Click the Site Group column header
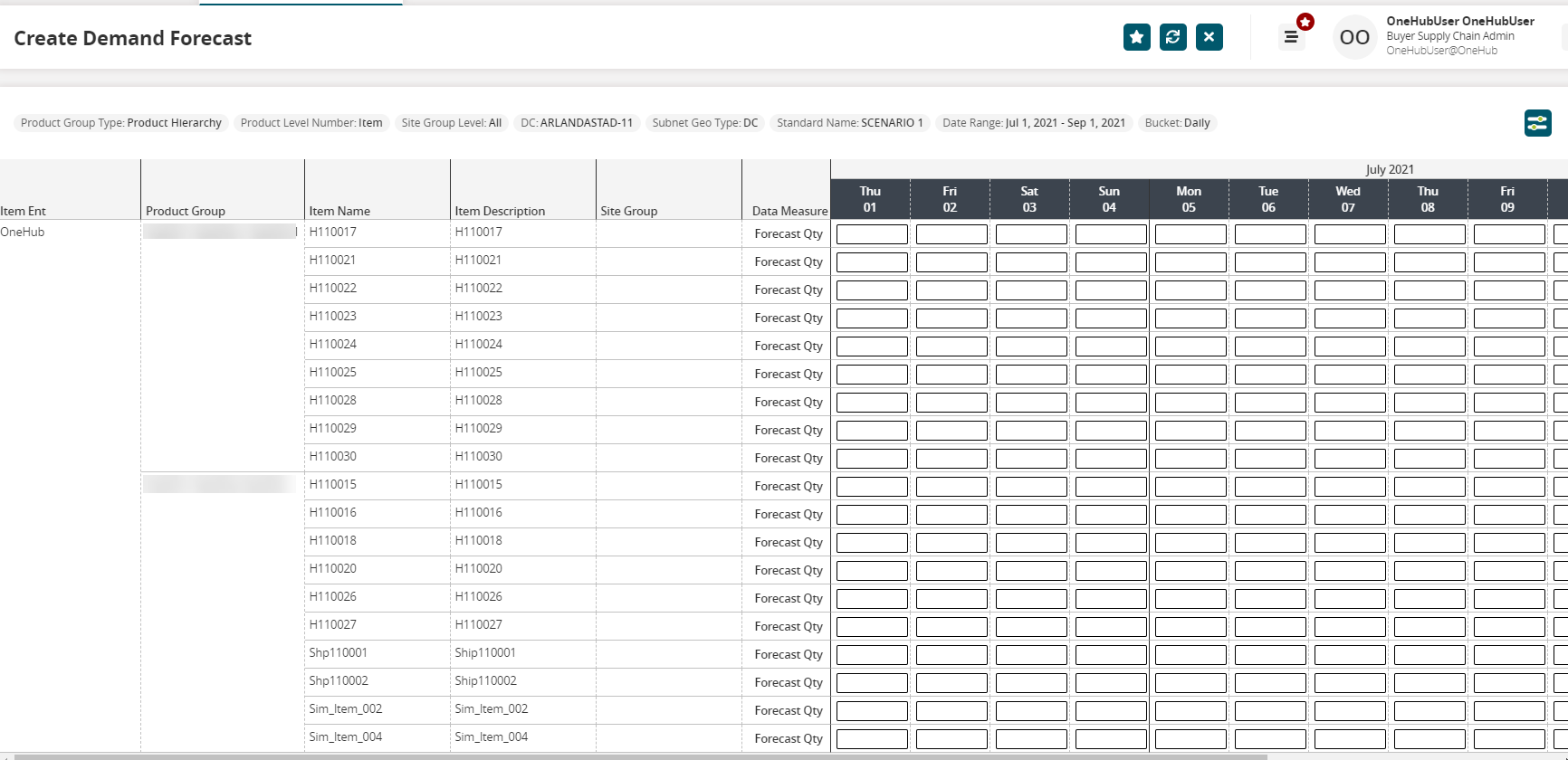This screenshot has width=1568, height=760. (x=629, y=211)
